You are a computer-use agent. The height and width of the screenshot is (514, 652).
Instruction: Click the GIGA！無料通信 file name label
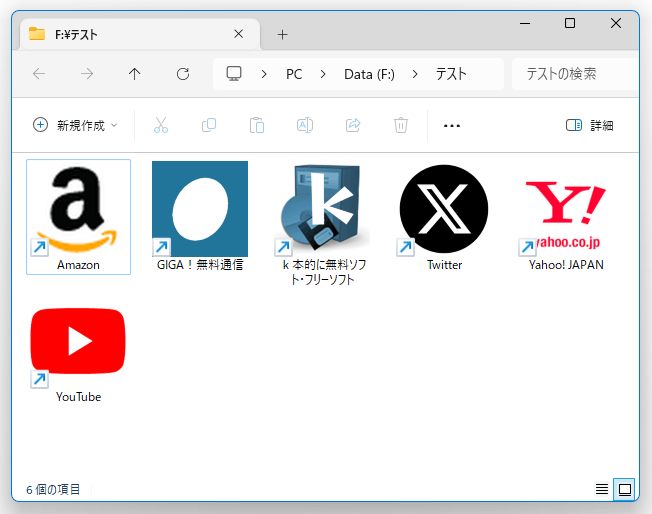click(x=200, y=265)
